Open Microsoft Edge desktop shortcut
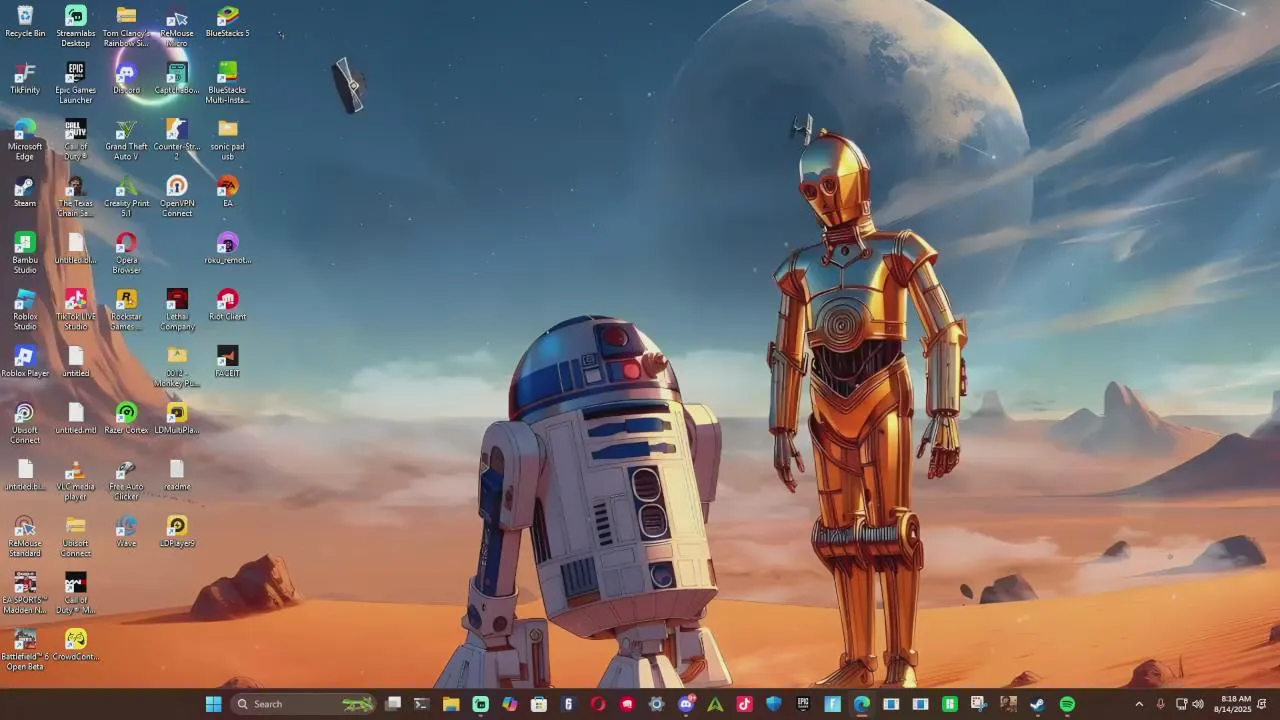Viewport: 1280px width, 720px height. [x=25, y=140]
